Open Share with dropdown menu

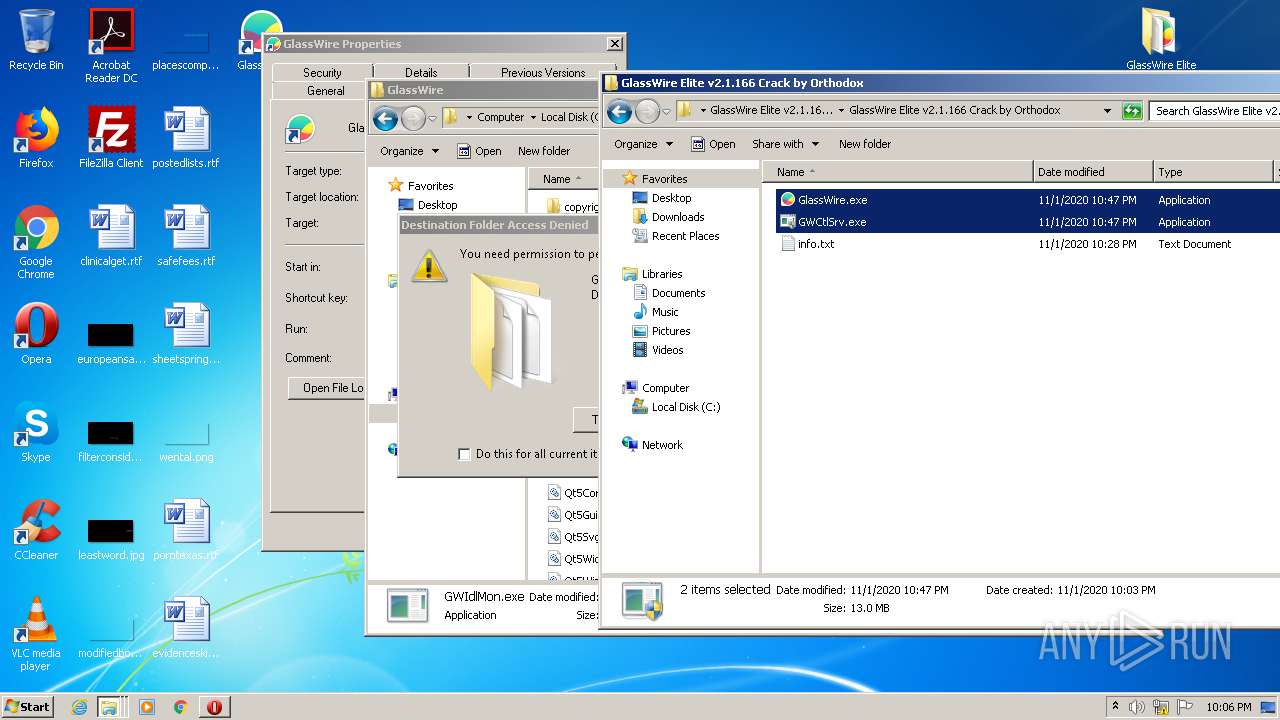click(785, 144)
